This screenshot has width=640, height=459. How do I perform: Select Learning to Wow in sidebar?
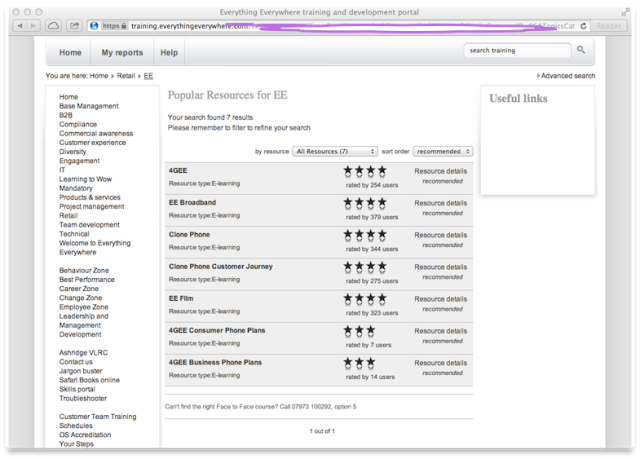85,179
